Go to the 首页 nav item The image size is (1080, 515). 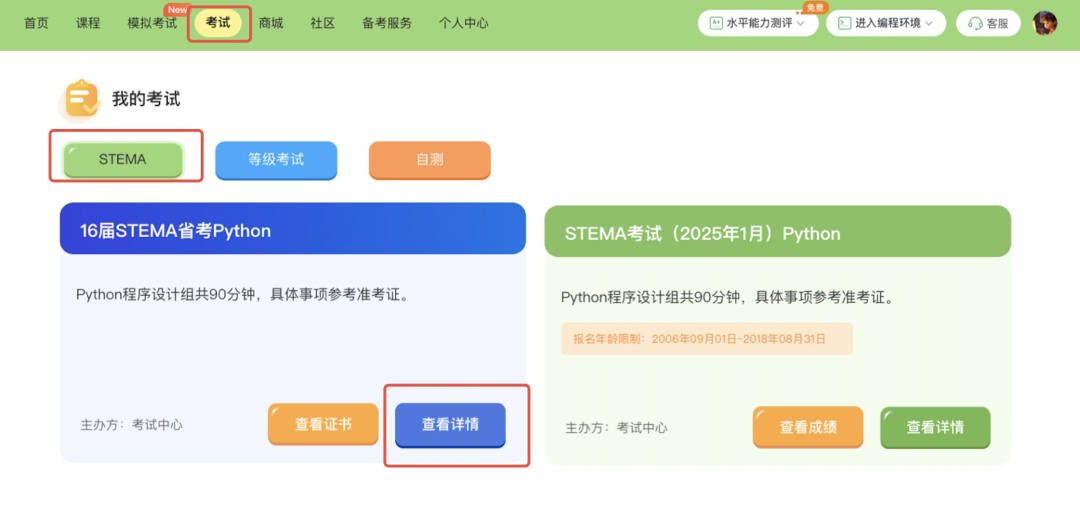[x=36, y=23]
